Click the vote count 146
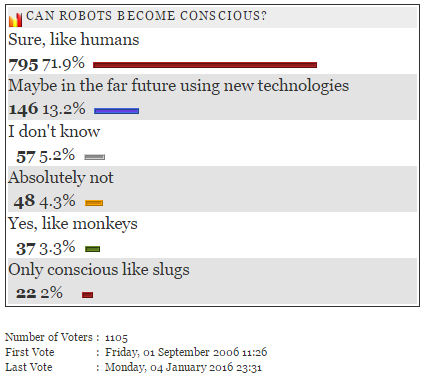This screenshot has height=380, width=423. (x=24, y=109)
